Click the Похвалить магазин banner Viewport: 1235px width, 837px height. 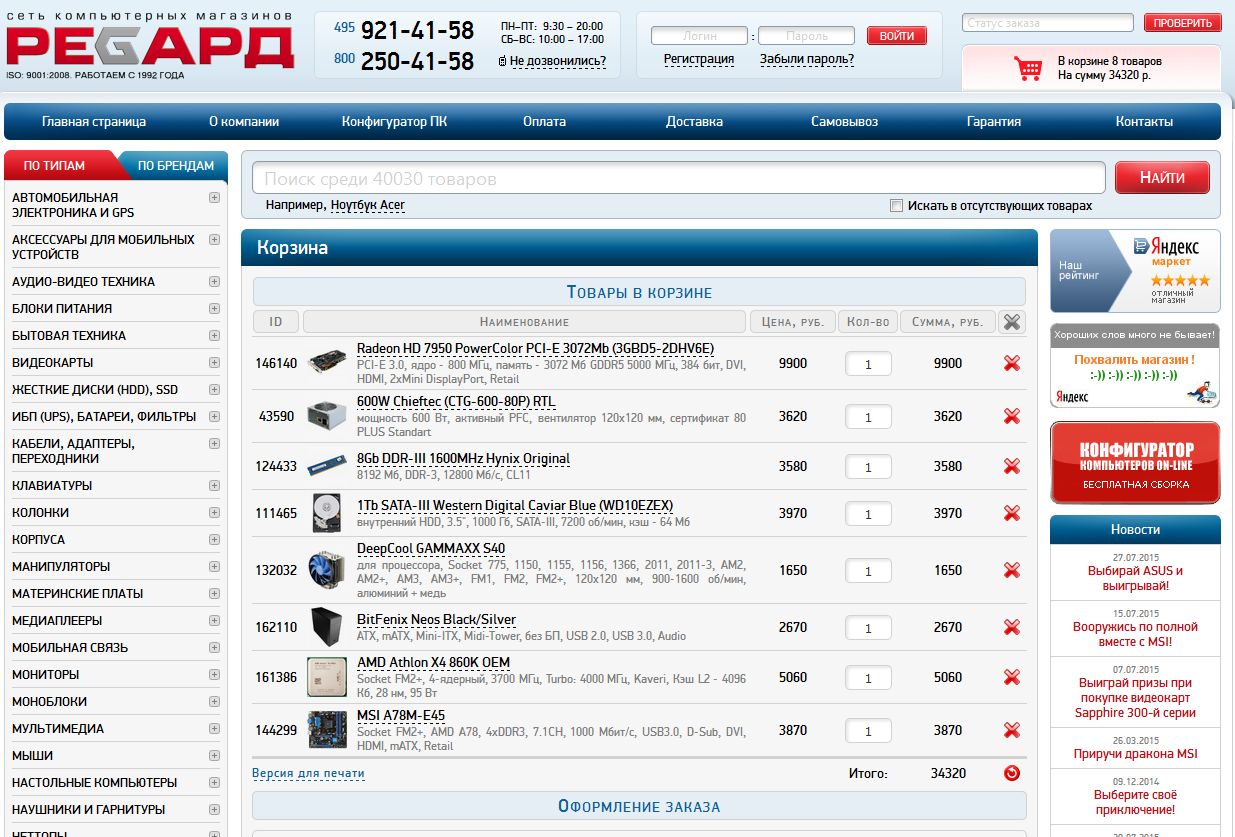(1135, 365)
